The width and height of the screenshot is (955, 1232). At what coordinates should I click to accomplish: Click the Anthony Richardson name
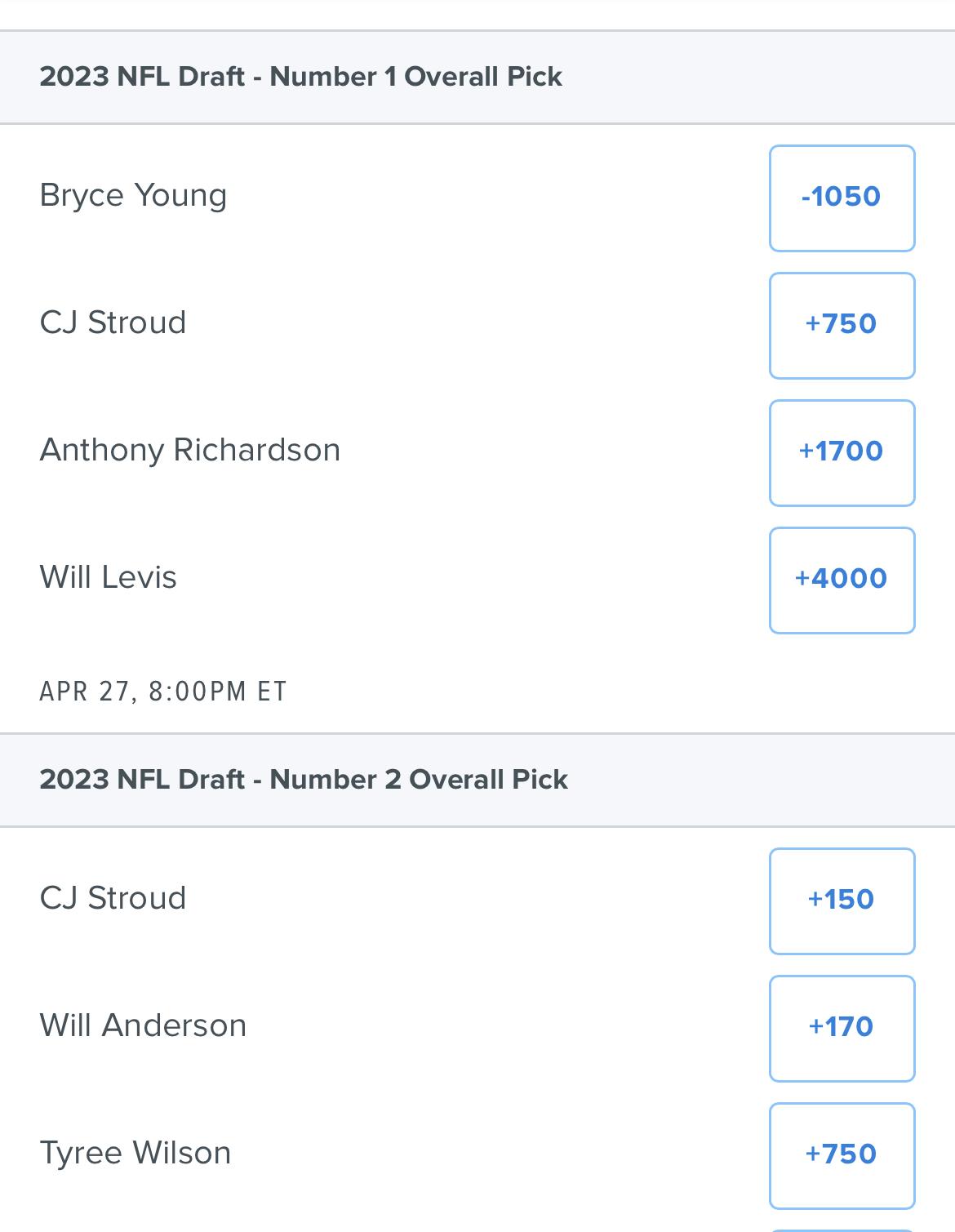click(x=189, y=451)
